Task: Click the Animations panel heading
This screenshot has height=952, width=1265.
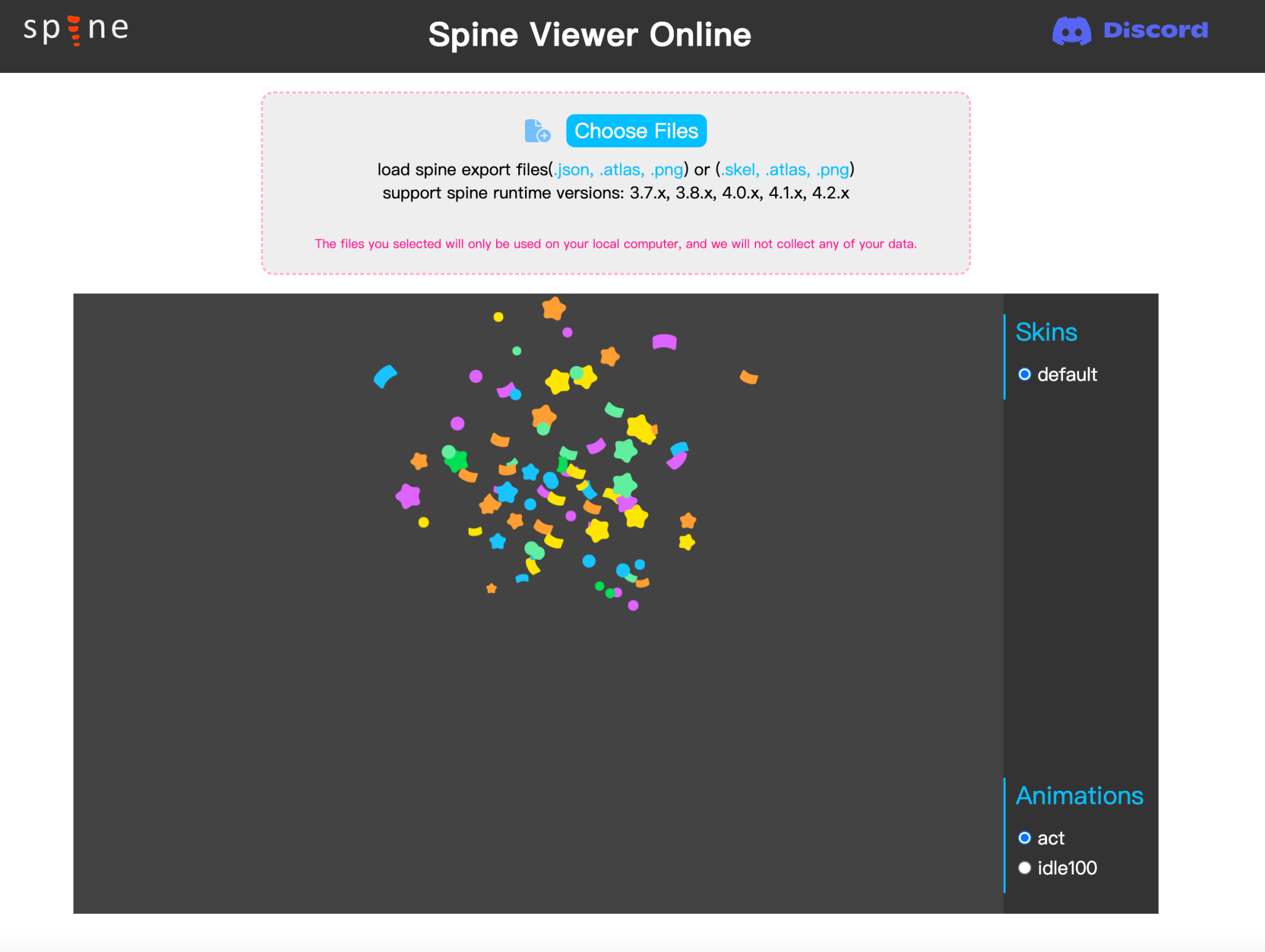Action: [1080, 796]
